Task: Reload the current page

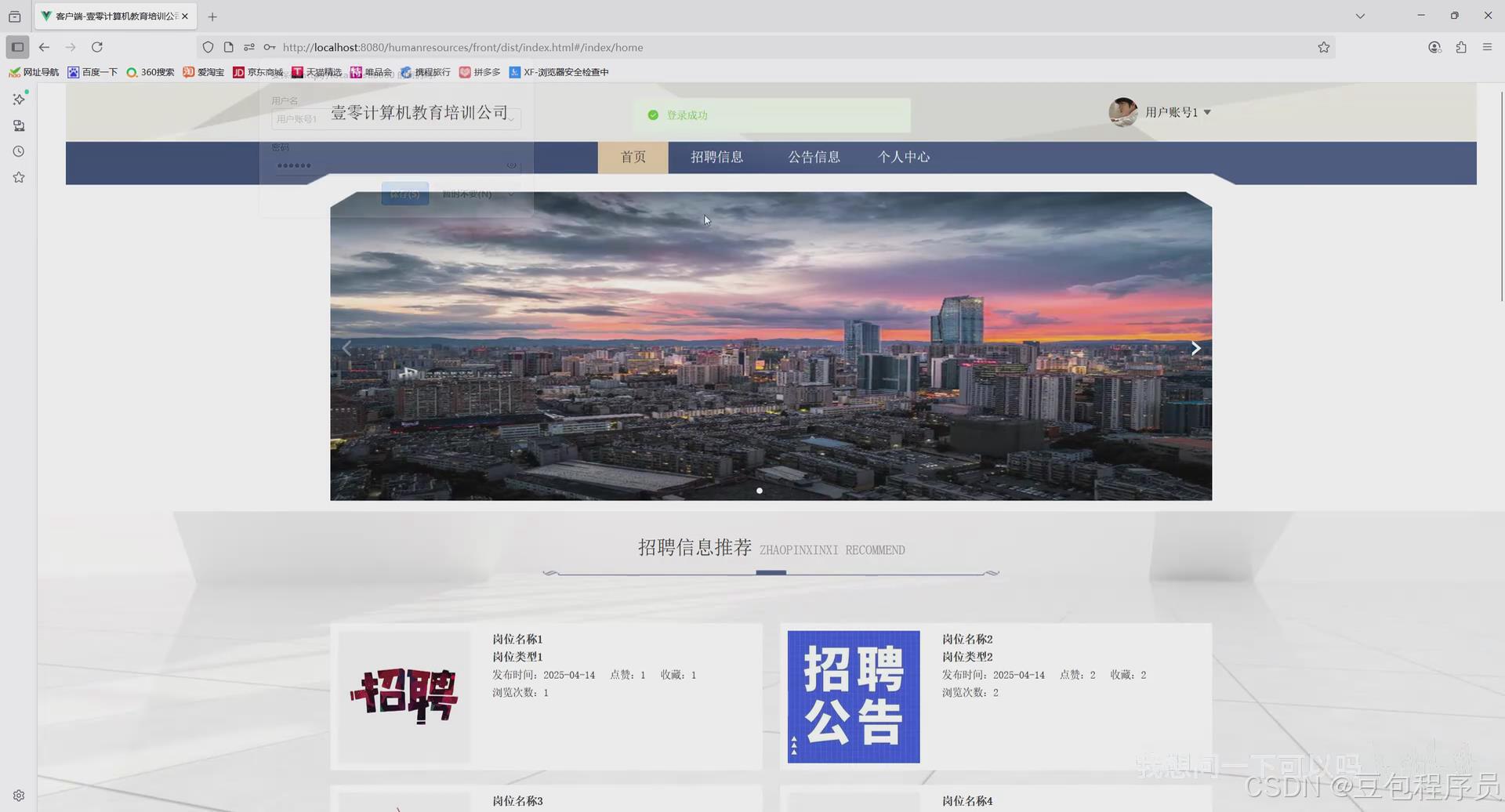Action: click(97, 47)
